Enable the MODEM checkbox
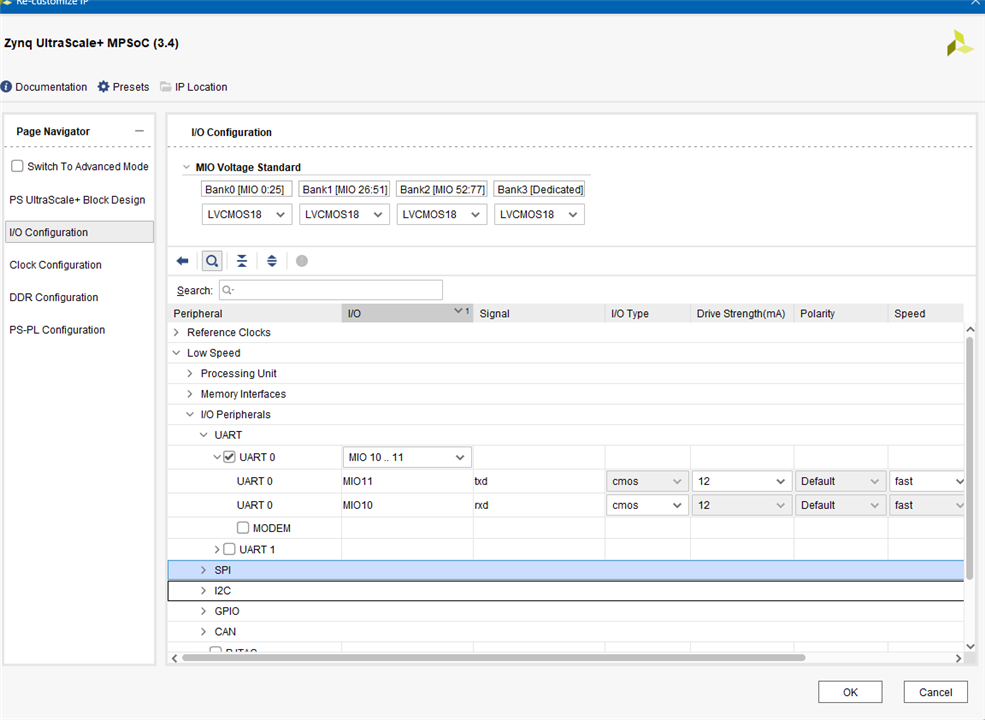 243,528
